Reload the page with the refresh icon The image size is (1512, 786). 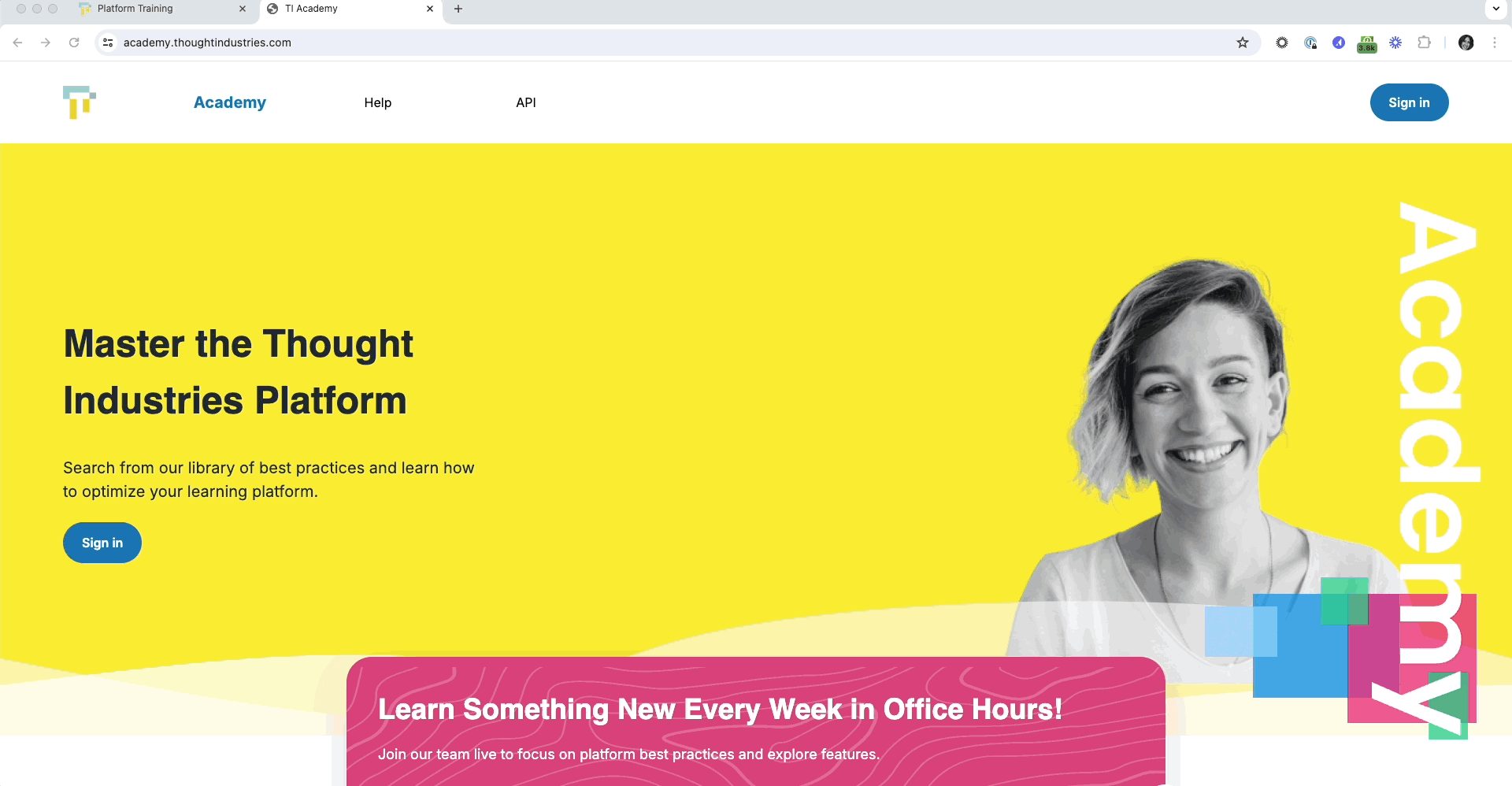click(x=74, y=43)
